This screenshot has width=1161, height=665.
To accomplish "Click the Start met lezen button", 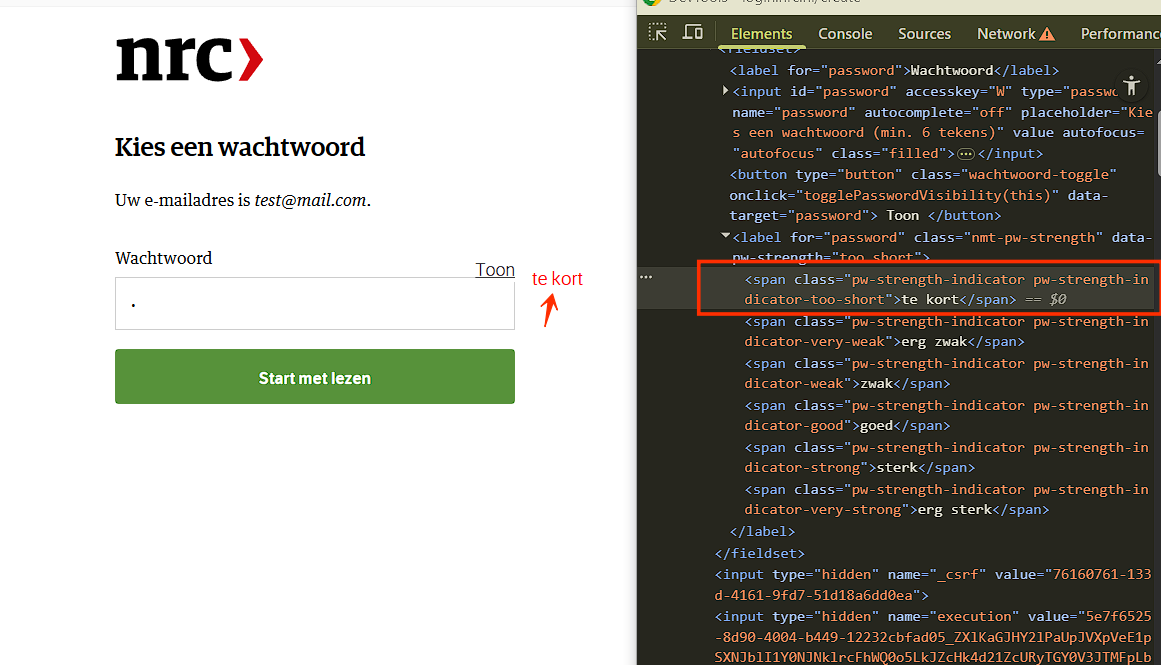I will click(315, 377).
